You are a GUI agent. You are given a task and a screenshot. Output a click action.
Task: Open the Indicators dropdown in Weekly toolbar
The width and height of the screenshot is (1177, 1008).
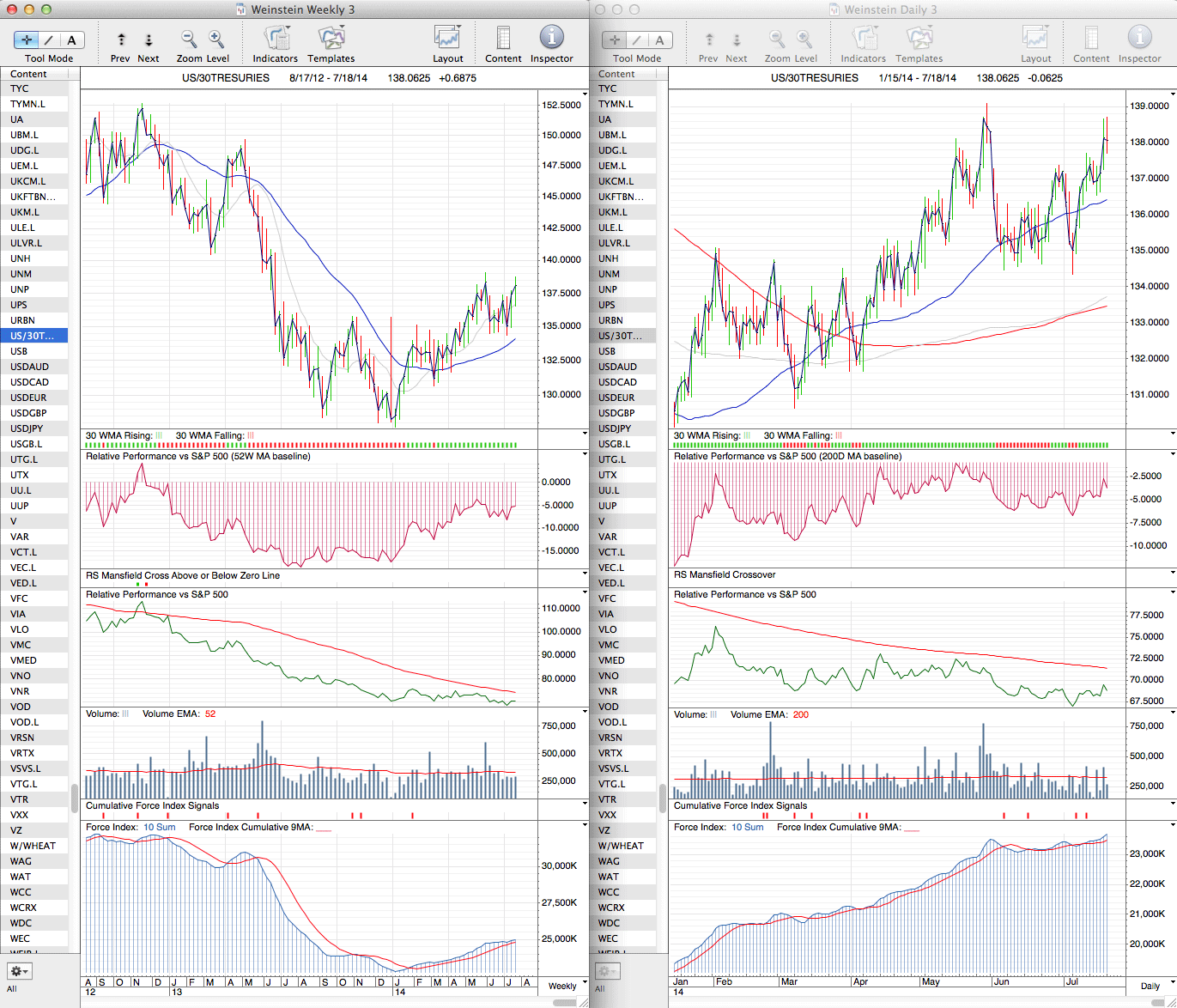point(276,38)
